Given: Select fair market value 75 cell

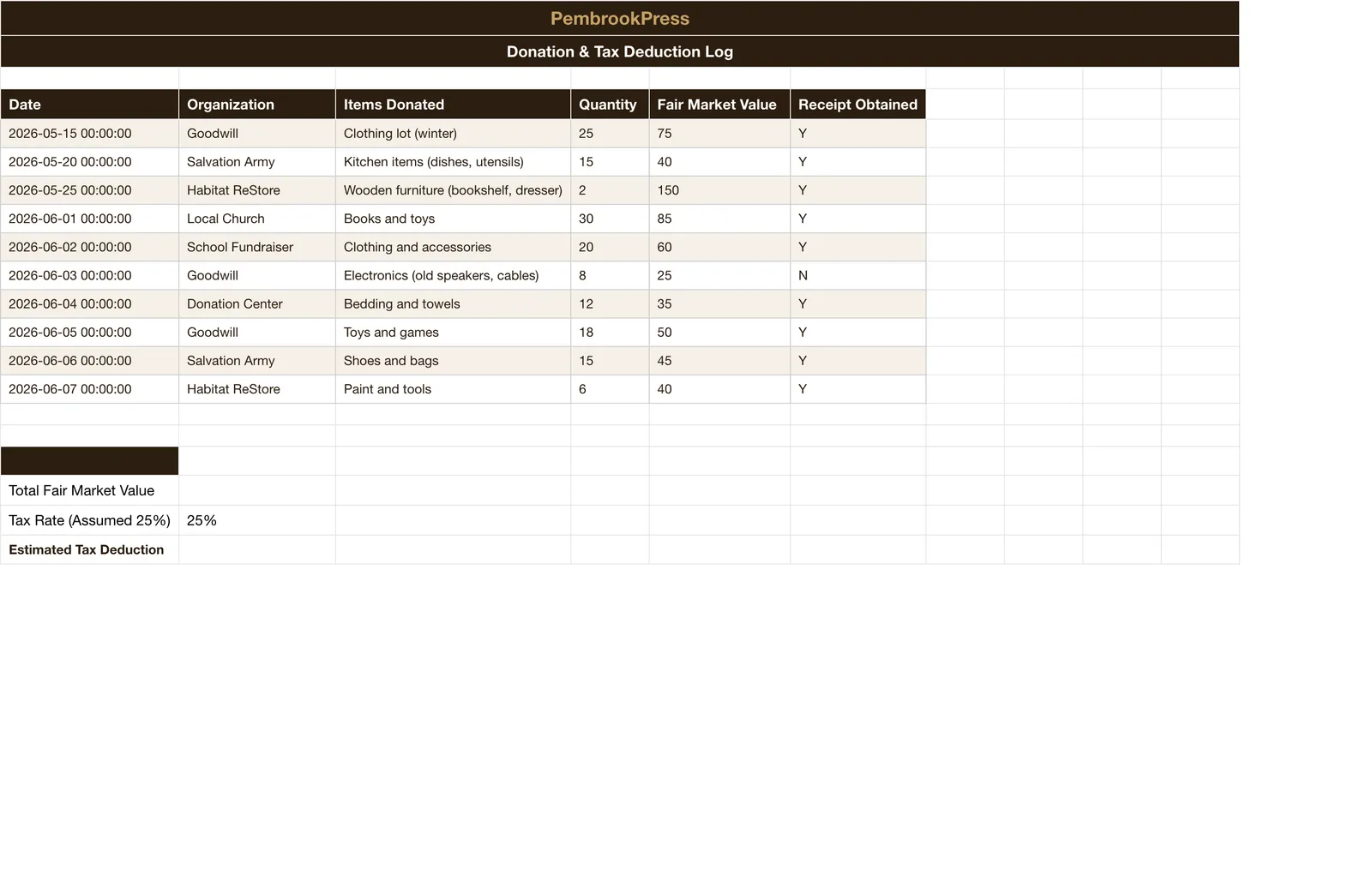Looking at the screenshot, I should coord(719,134).
